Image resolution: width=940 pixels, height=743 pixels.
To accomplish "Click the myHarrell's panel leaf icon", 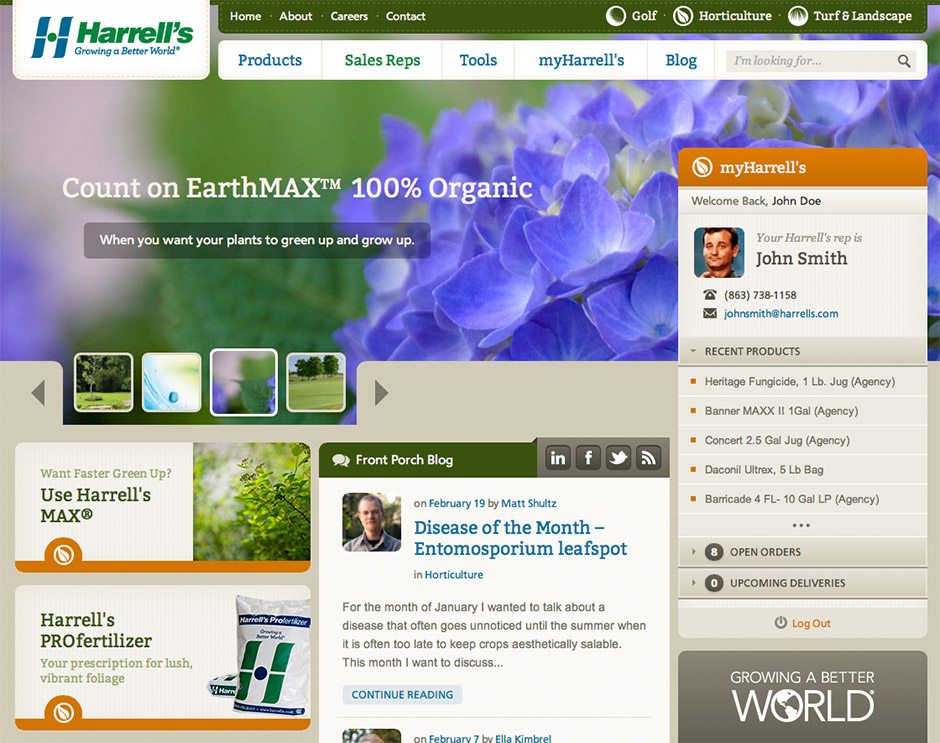I will tap(702, 167).
